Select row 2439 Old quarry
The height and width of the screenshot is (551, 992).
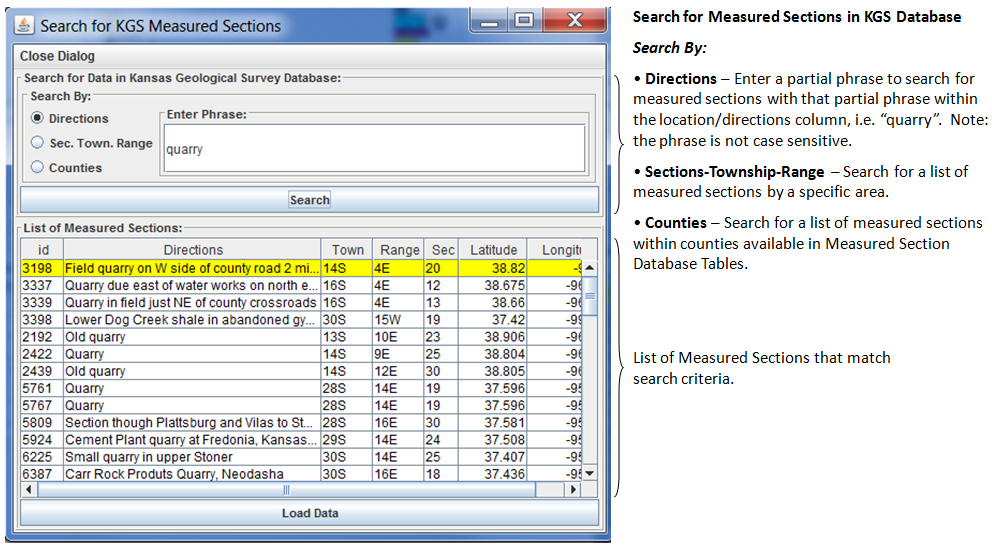click(301, 371)
